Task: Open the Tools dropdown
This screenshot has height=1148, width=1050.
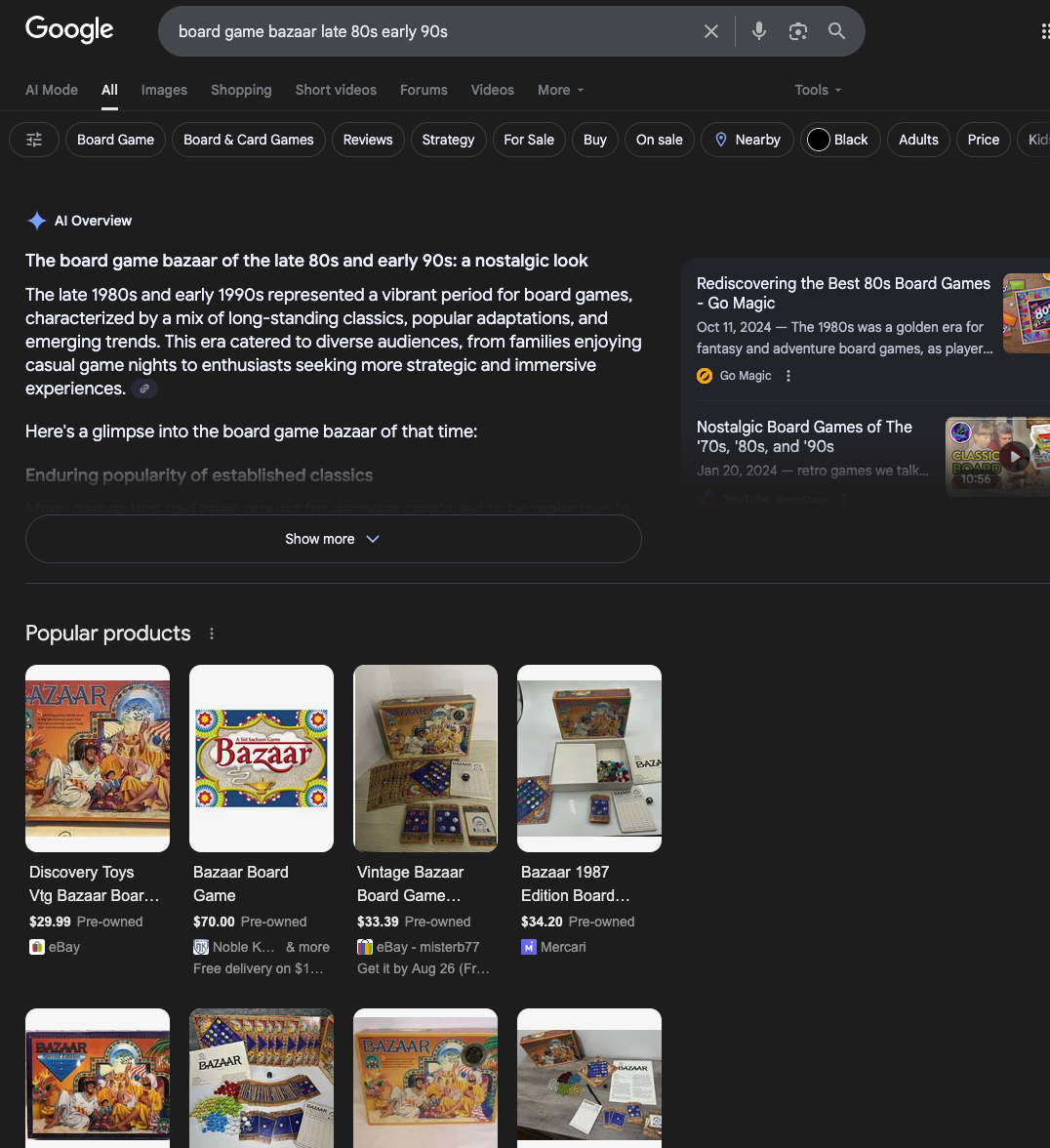Action: pyautogui.click(x=817, y=90)
